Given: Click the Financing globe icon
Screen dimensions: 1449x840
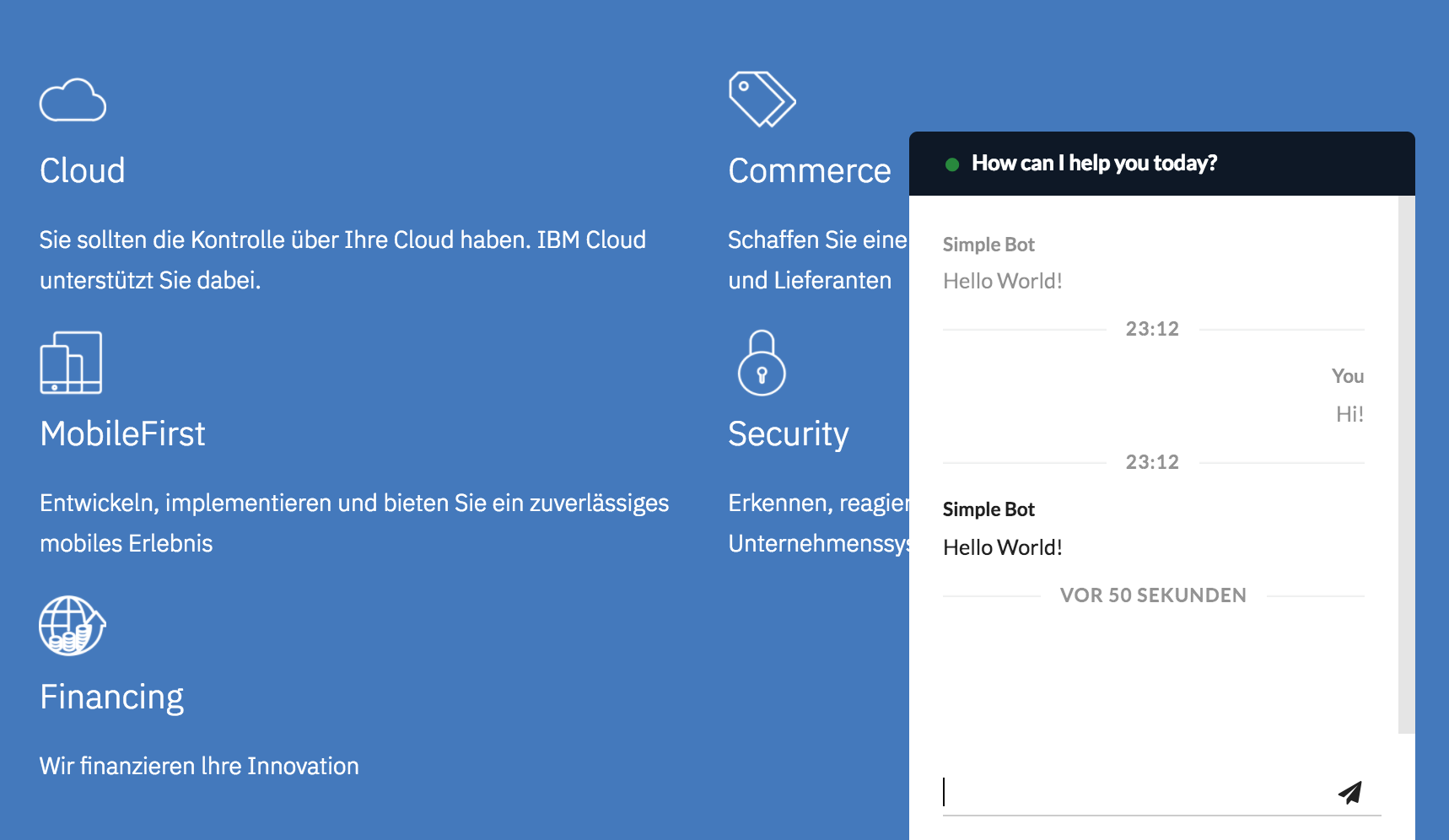Looking at the screenshot, I should point(72,626).
